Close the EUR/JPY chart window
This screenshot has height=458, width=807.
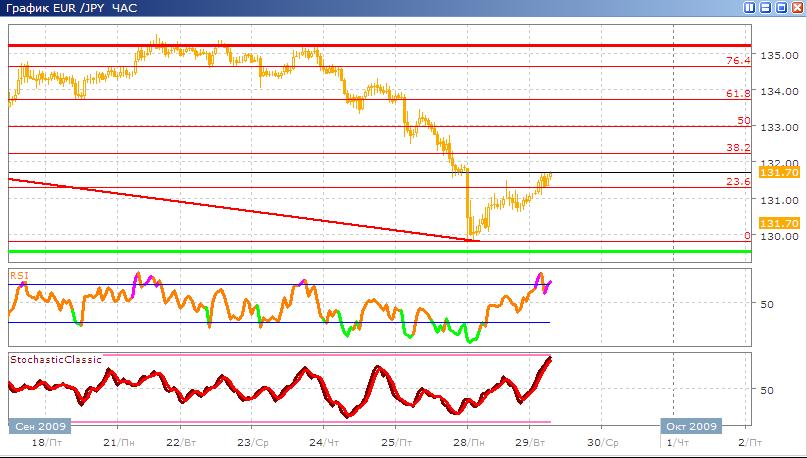click(x=797, y=7)
